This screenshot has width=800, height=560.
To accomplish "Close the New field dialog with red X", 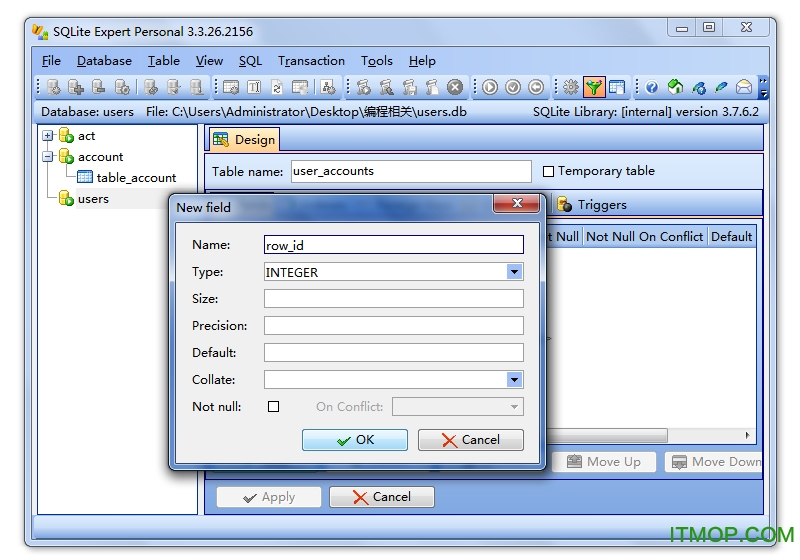I will [516, 203].
